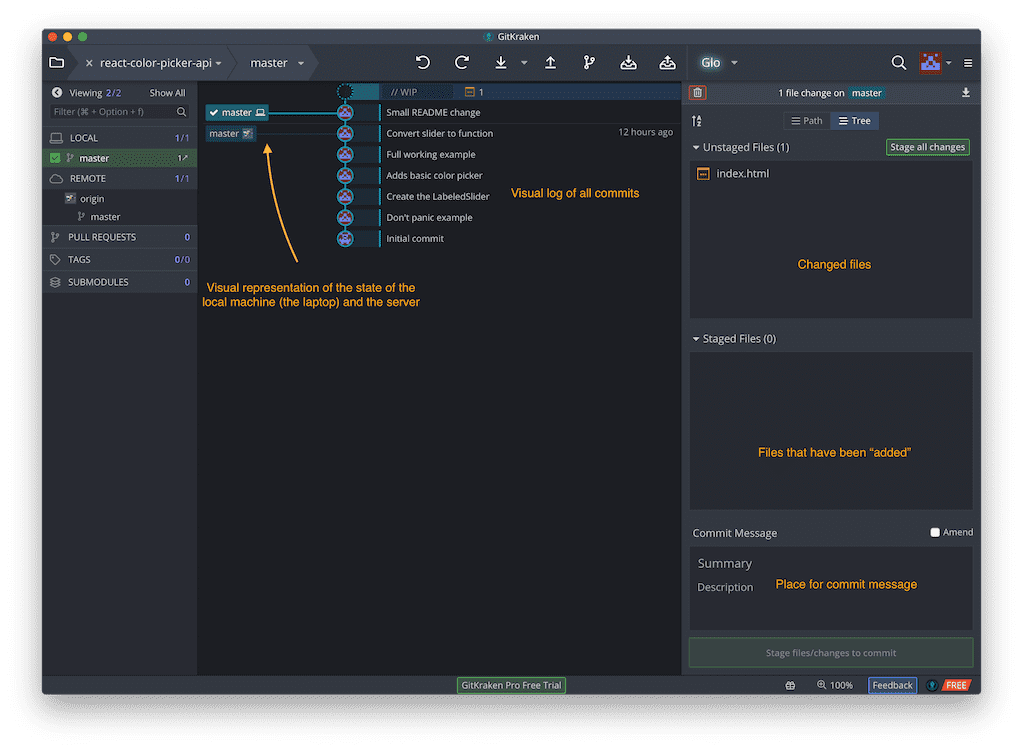This screenshot has height=750, width=1023.
Task: Select commit 'Initial commit'
Action: [414, 239]
